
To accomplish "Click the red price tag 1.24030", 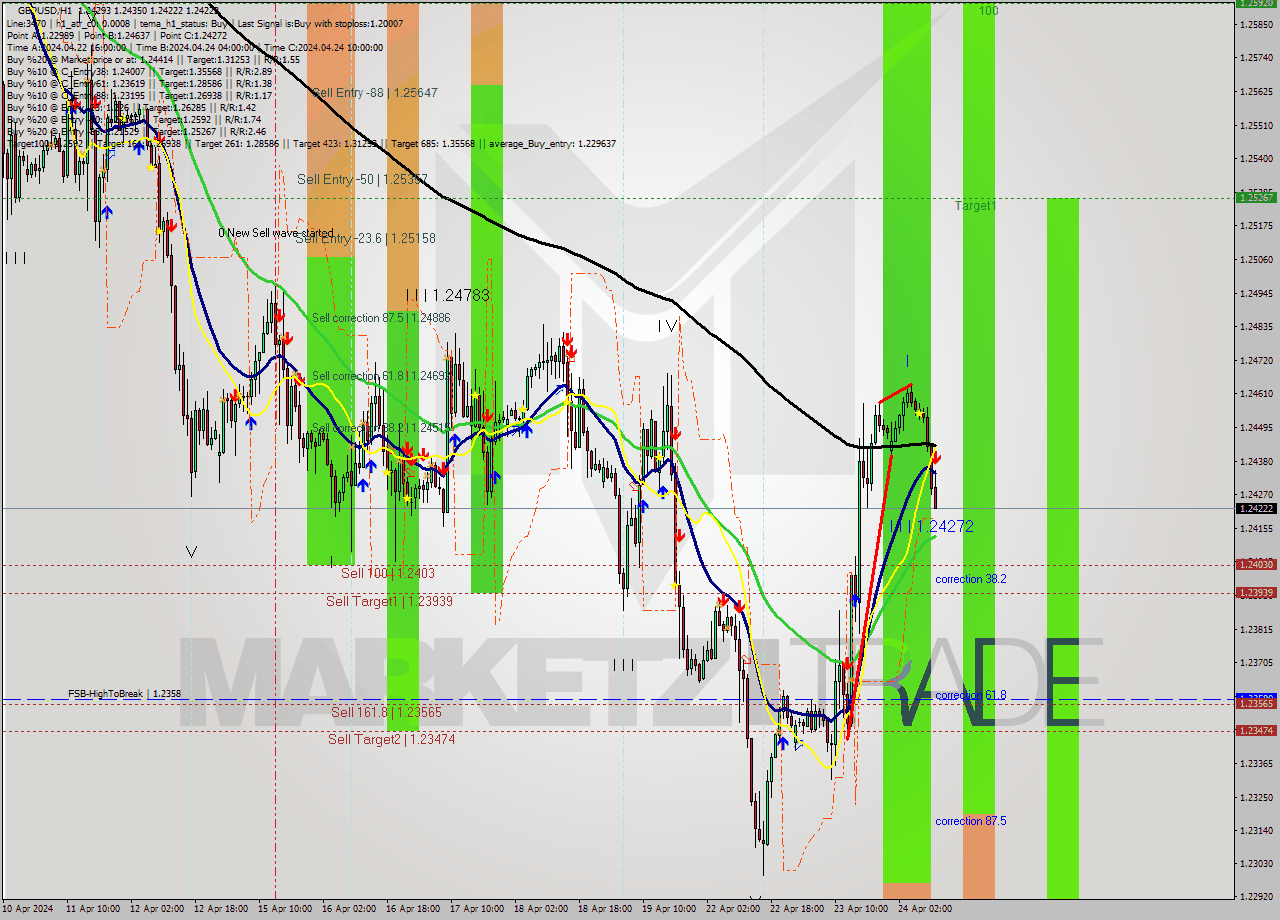I will pyautogui.click(x=1256, y=565).
